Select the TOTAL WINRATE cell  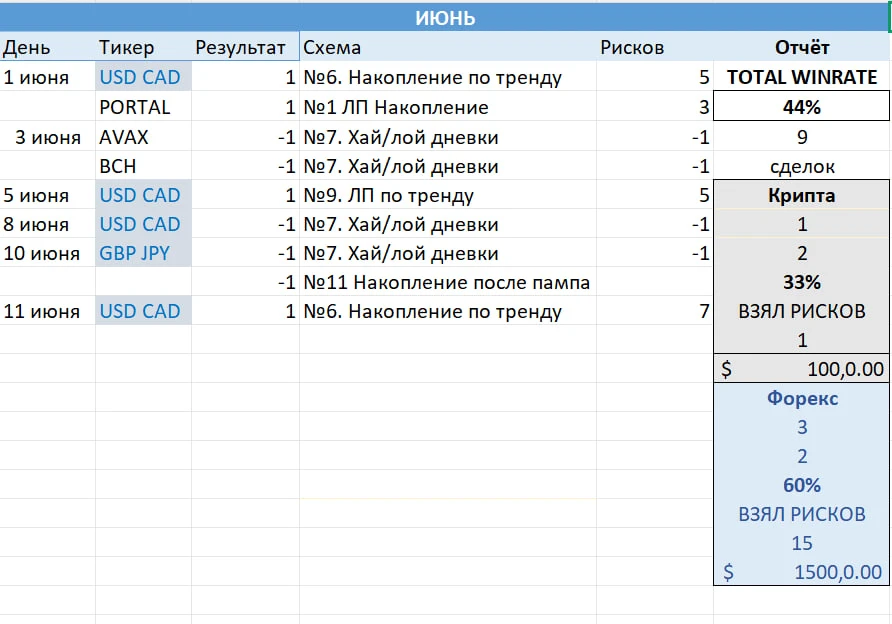click(802, 77)
